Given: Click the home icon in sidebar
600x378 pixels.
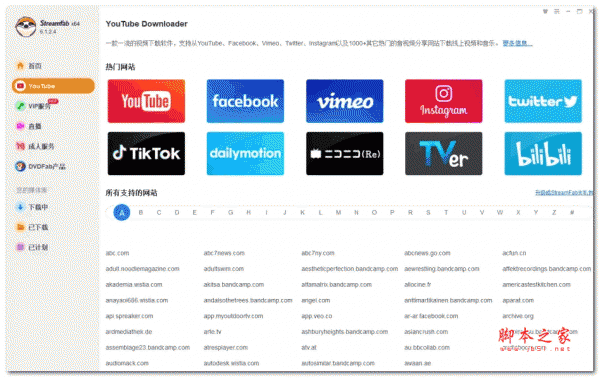Looking at the screenshot, I should pyautogui.click(x=20, y=66).
